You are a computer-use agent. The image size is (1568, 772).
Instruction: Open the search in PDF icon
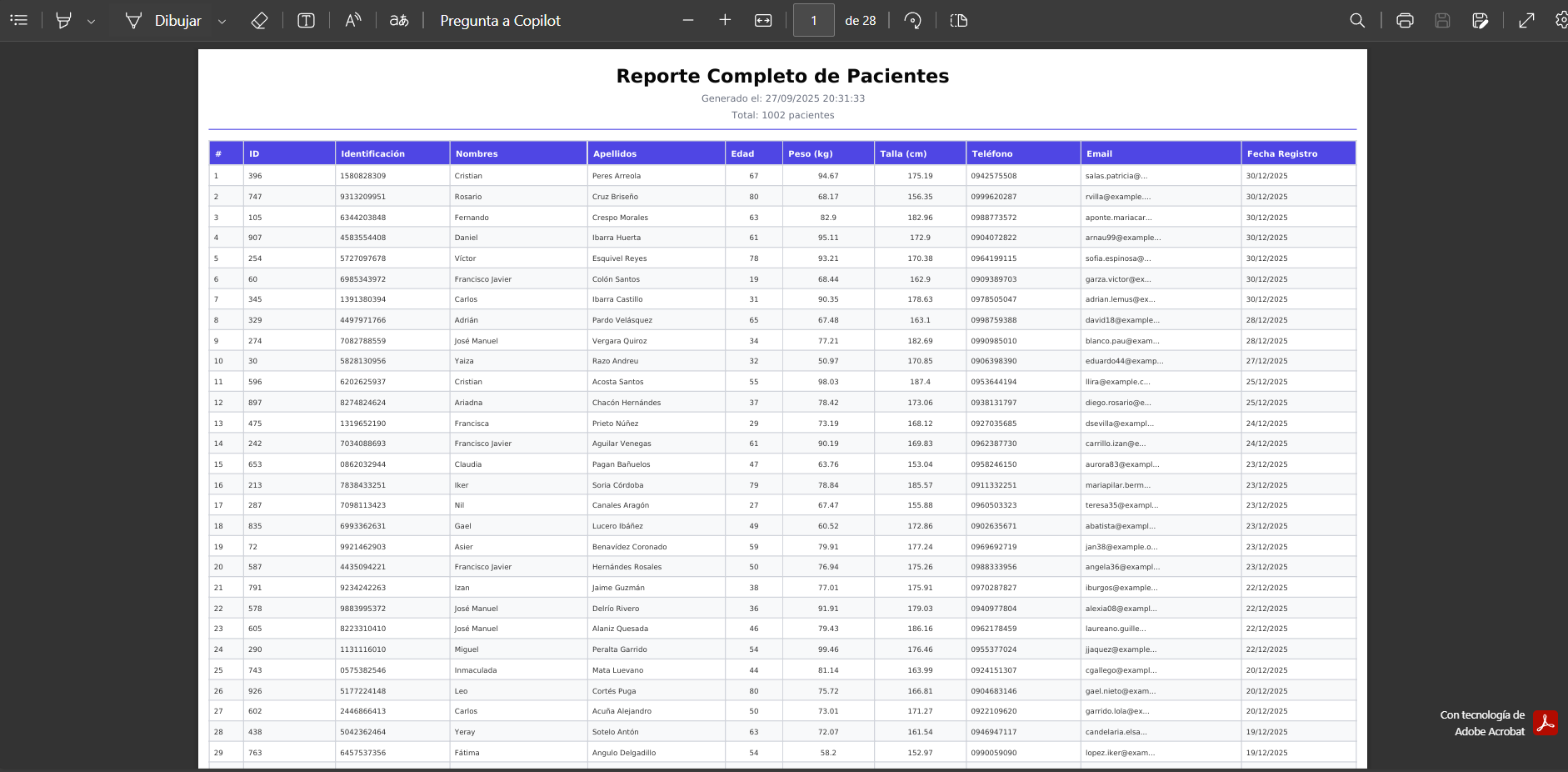click(x=1357, y=21)
